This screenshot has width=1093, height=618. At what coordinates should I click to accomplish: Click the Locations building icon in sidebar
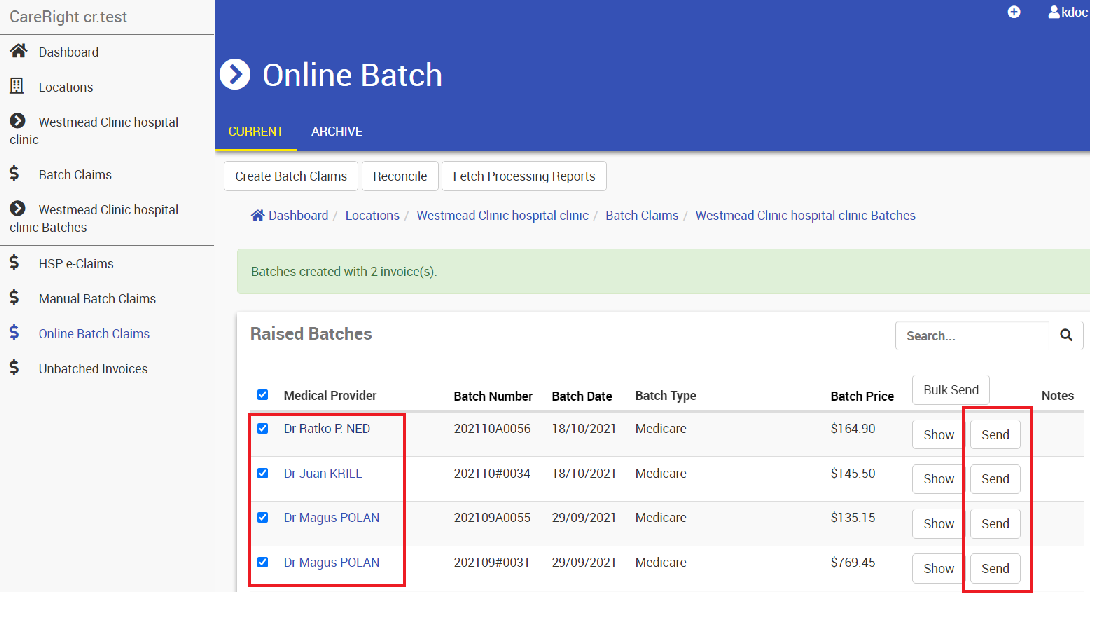click(17, 87)
